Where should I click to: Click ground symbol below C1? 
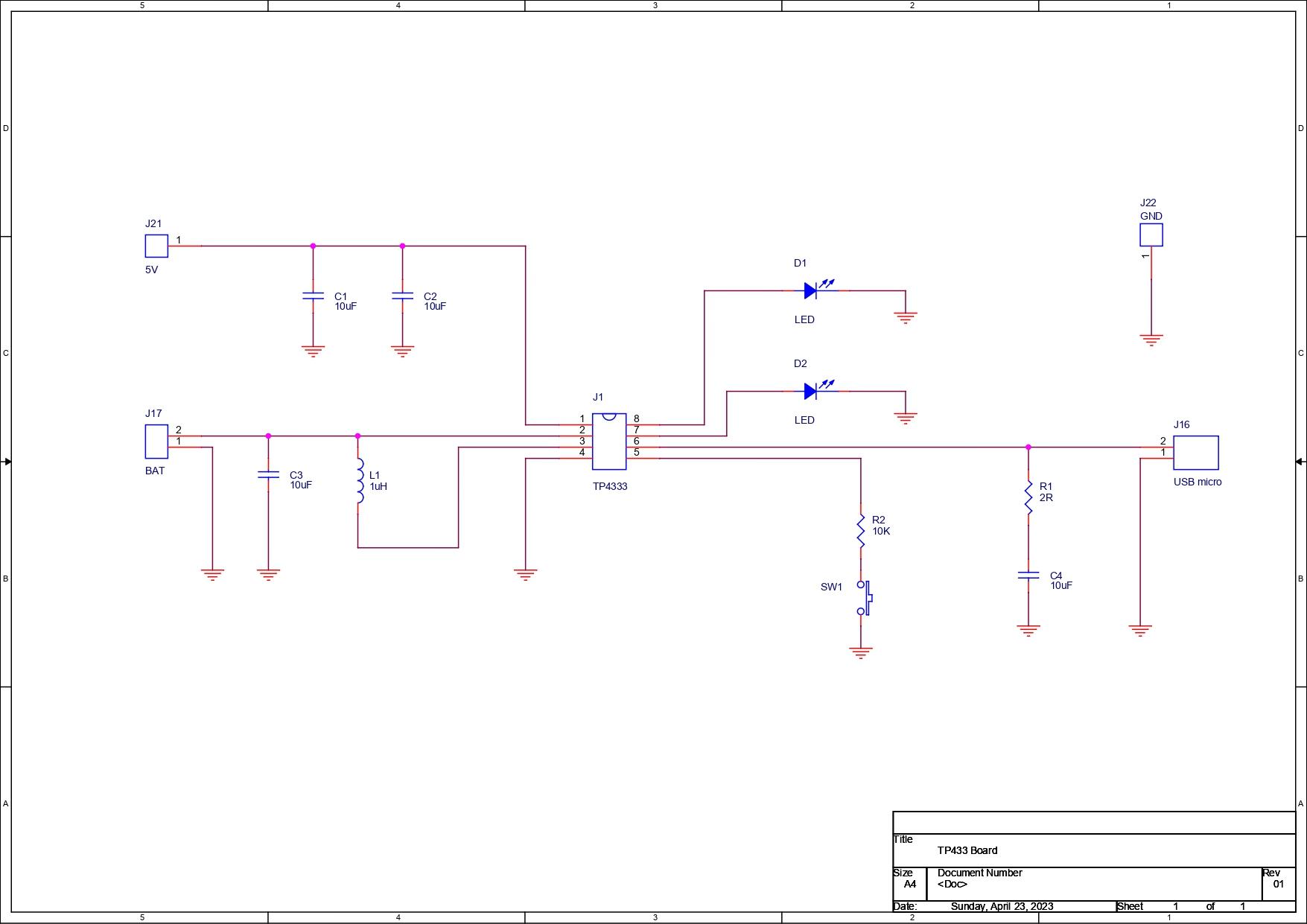pyautogui.click(x=313, y=351)
